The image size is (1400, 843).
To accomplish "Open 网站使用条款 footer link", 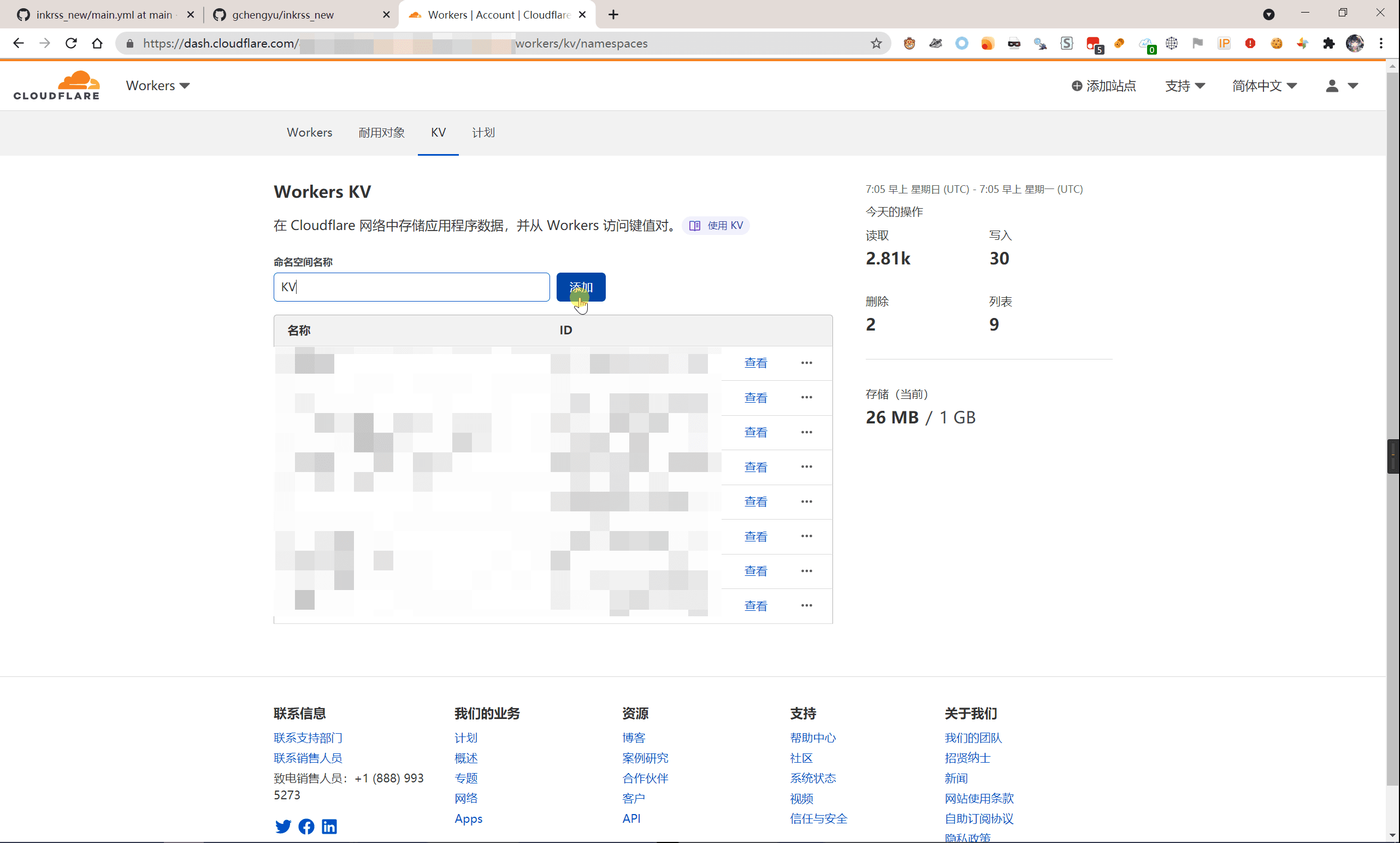I will 979,798.
